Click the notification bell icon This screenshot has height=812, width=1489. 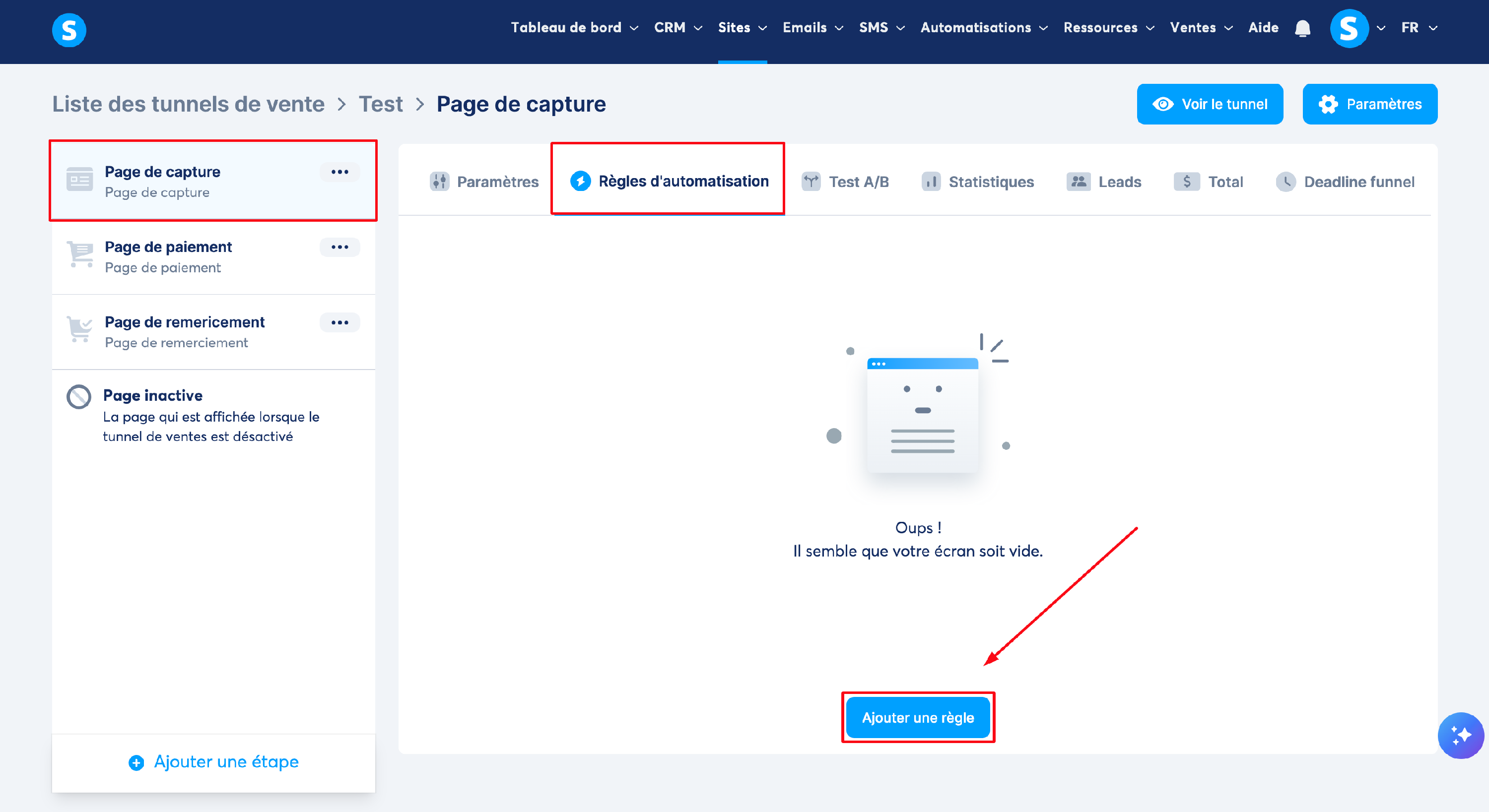[x=1302, y=28]
